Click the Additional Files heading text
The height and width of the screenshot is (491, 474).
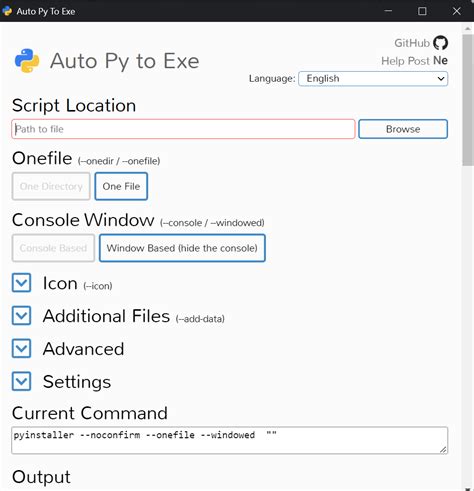106,316
